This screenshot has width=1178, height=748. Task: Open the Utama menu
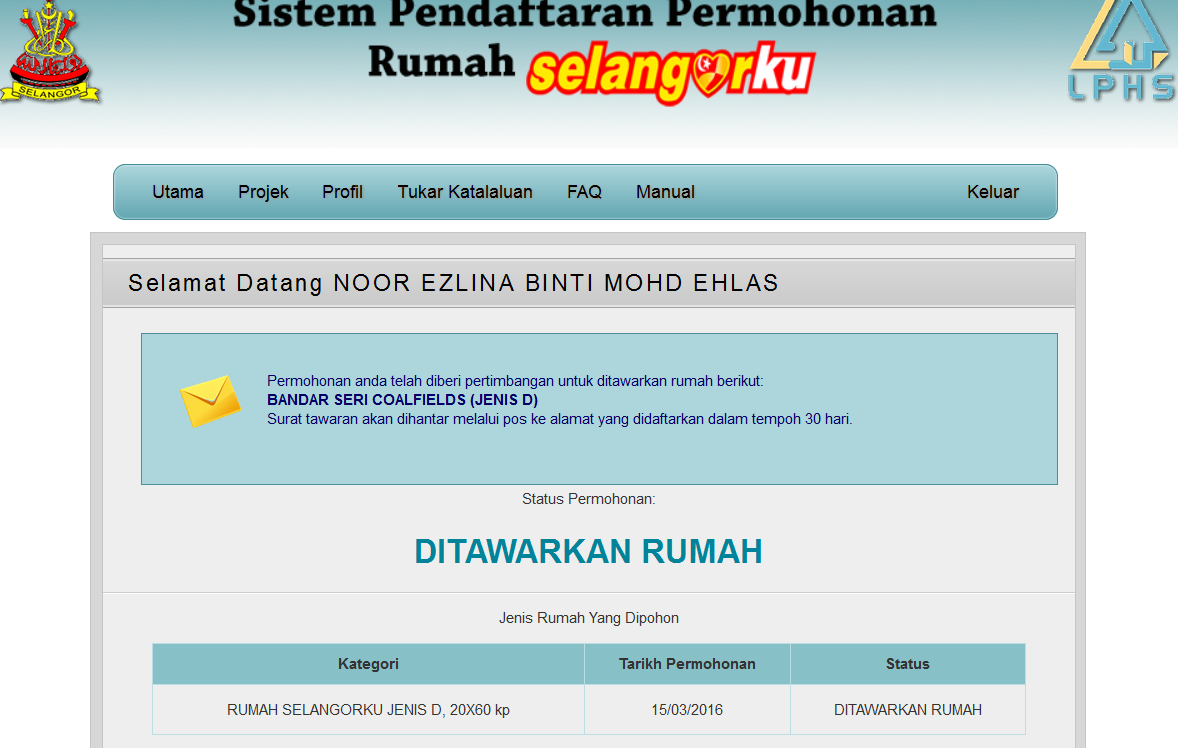click(x=177, y=192)
